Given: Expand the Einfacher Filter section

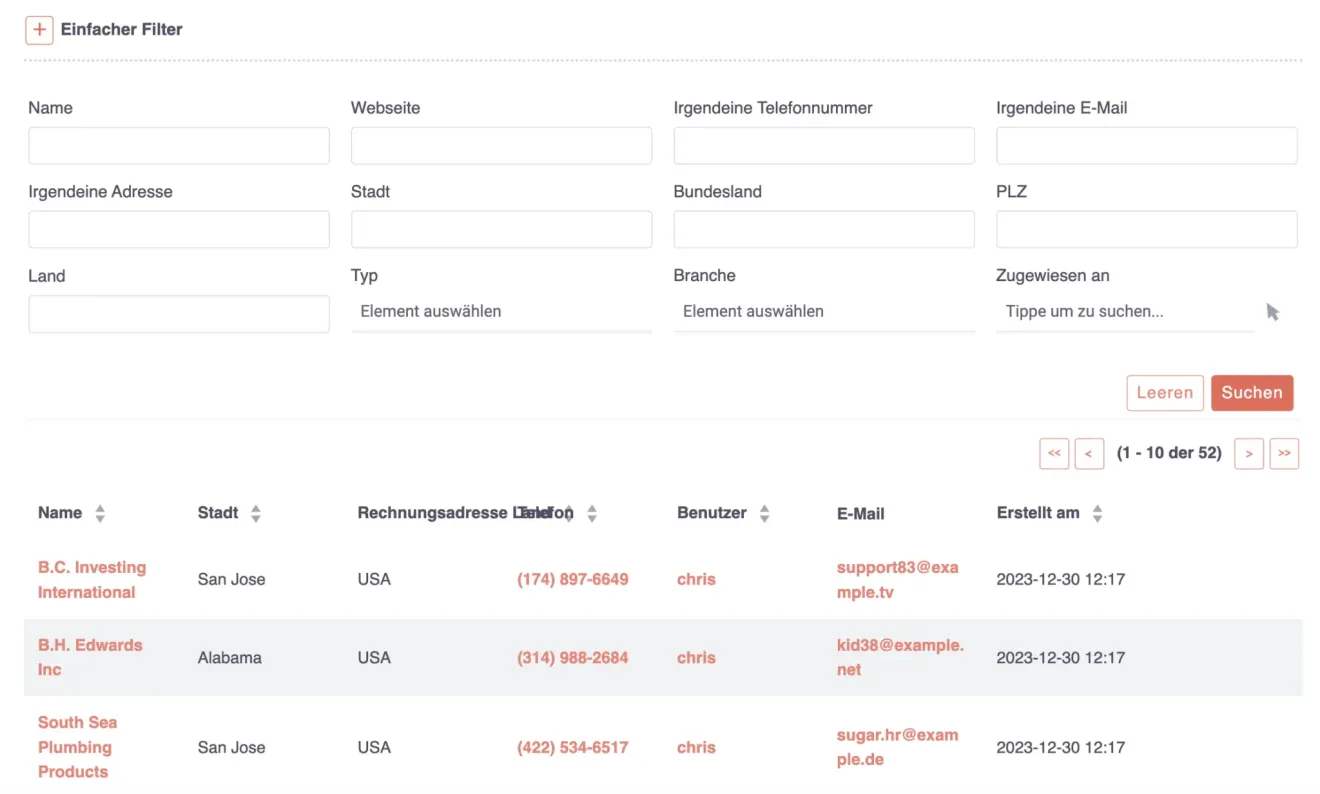Looking at the screenshot, I should [39, 30].
